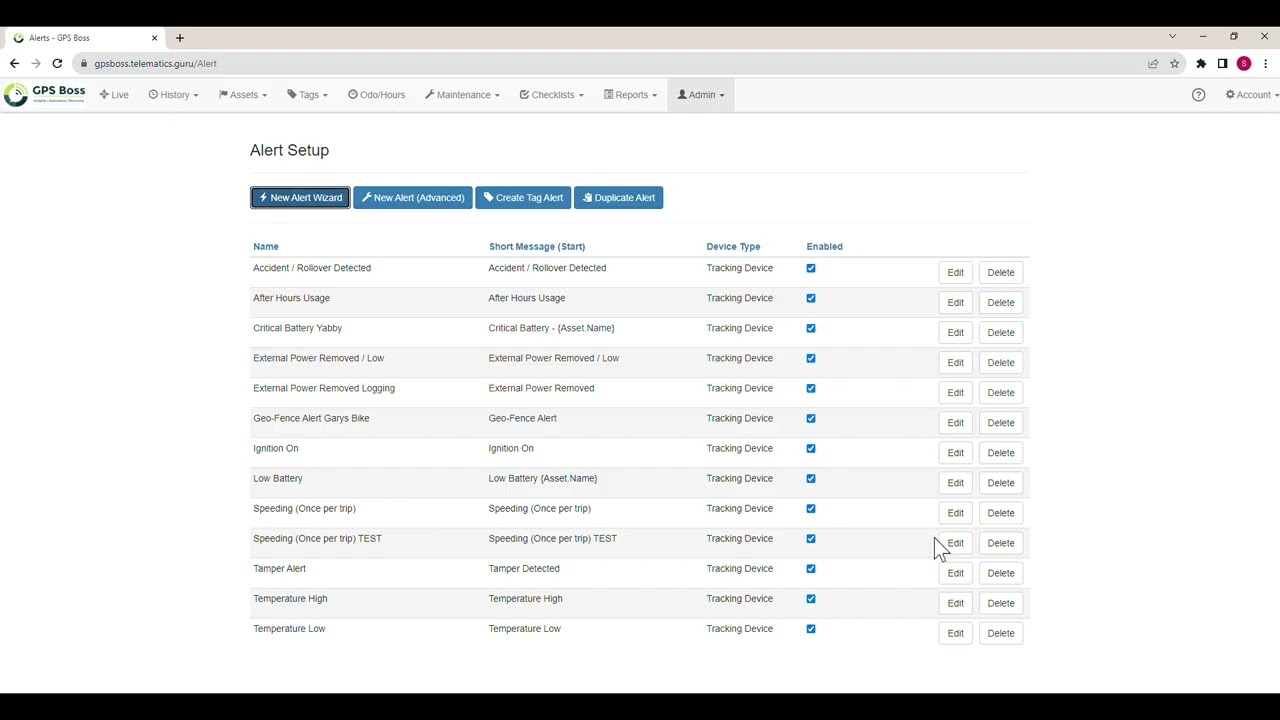Toggle the Low Battery enabled checkbox
1280x720 pixels.
pos(811,478)
